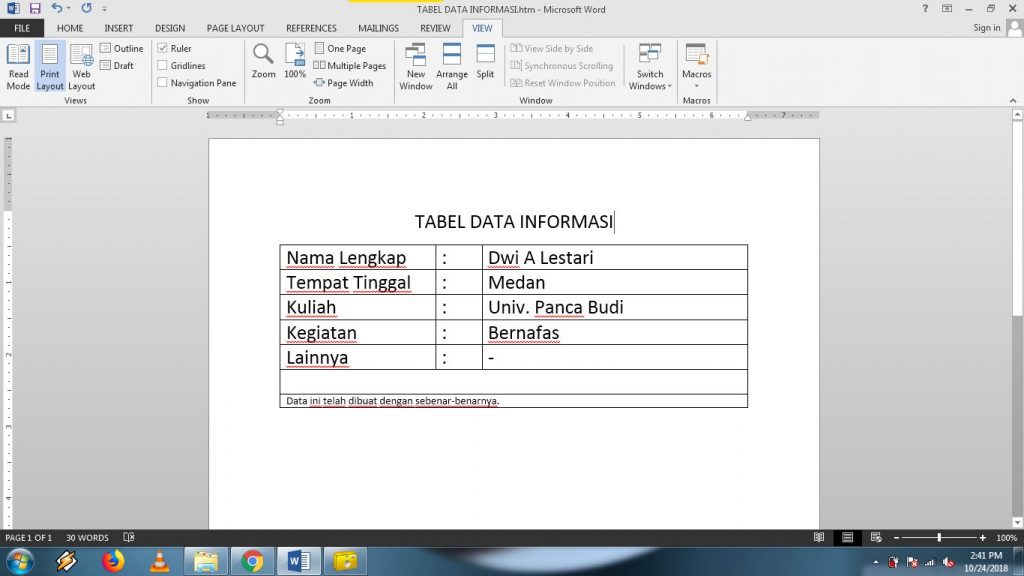The height and width of the screenshot is (576, 1024).
Task: Click Sign in link
Action: 987,28
